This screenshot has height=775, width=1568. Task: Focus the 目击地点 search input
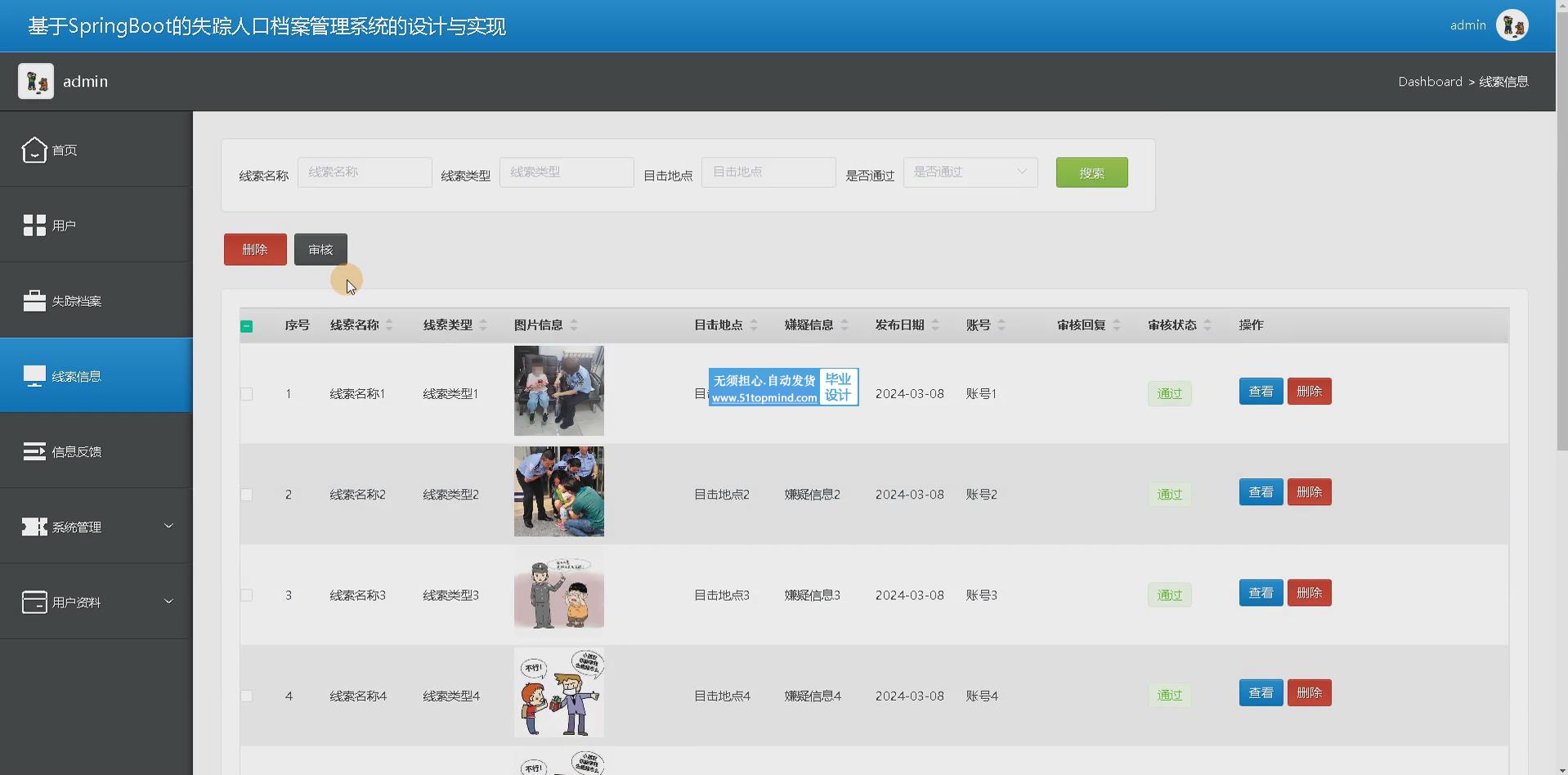coord(768,172)
